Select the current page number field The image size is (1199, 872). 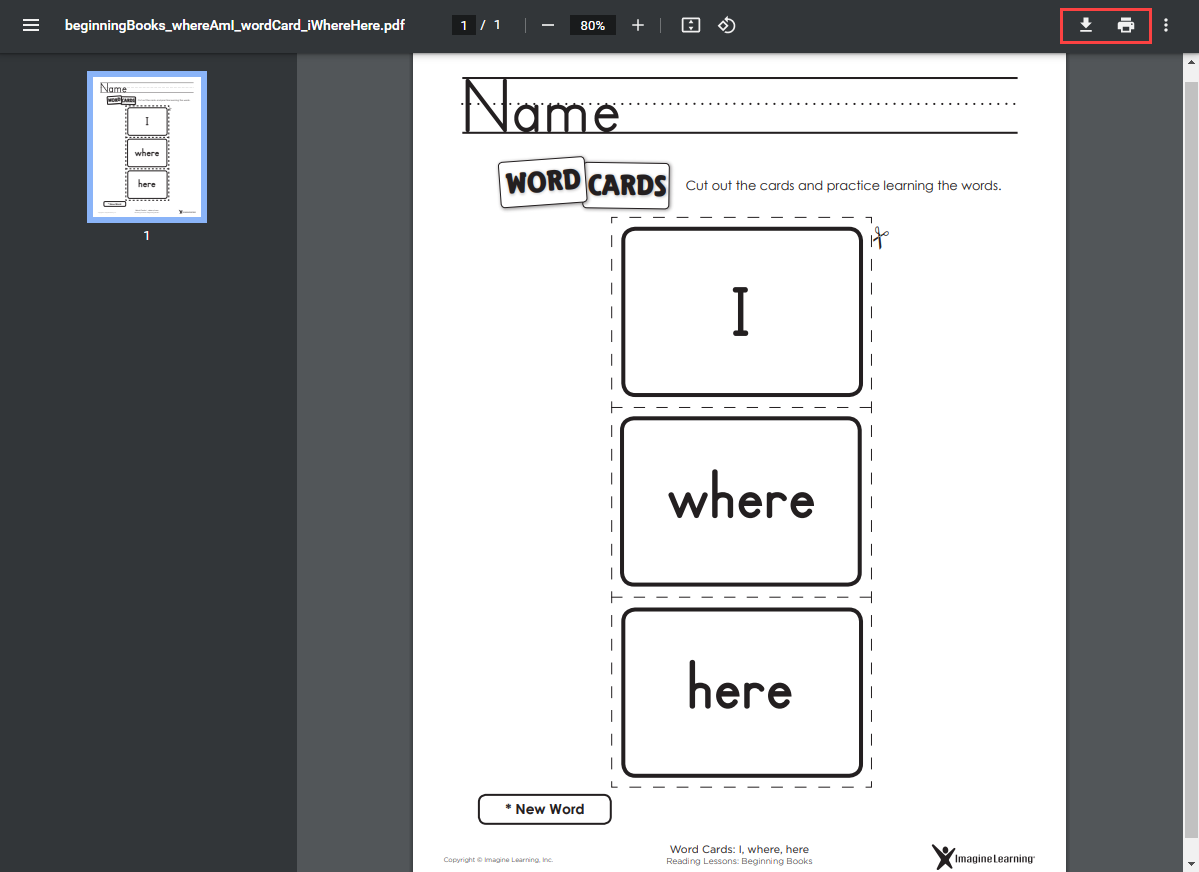click(464, 25)
